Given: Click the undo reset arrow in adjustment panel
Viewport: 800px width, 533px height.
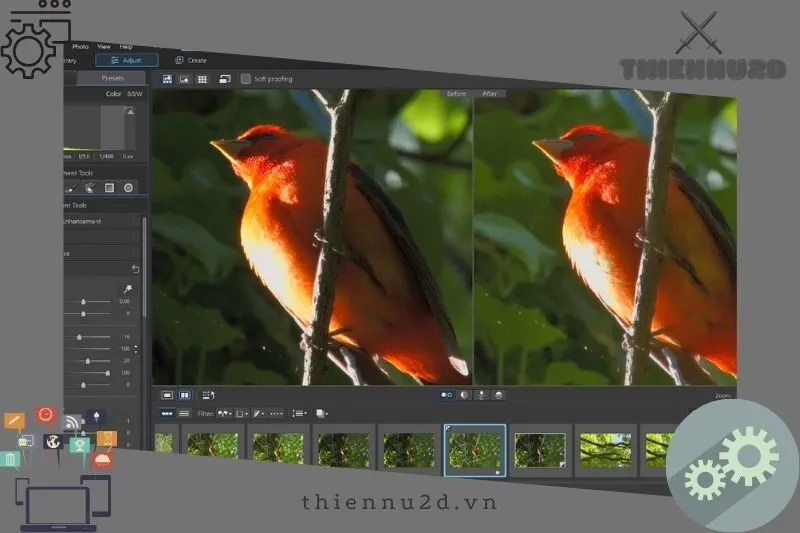Looking at the screenshot, I should tap(135, 269).
